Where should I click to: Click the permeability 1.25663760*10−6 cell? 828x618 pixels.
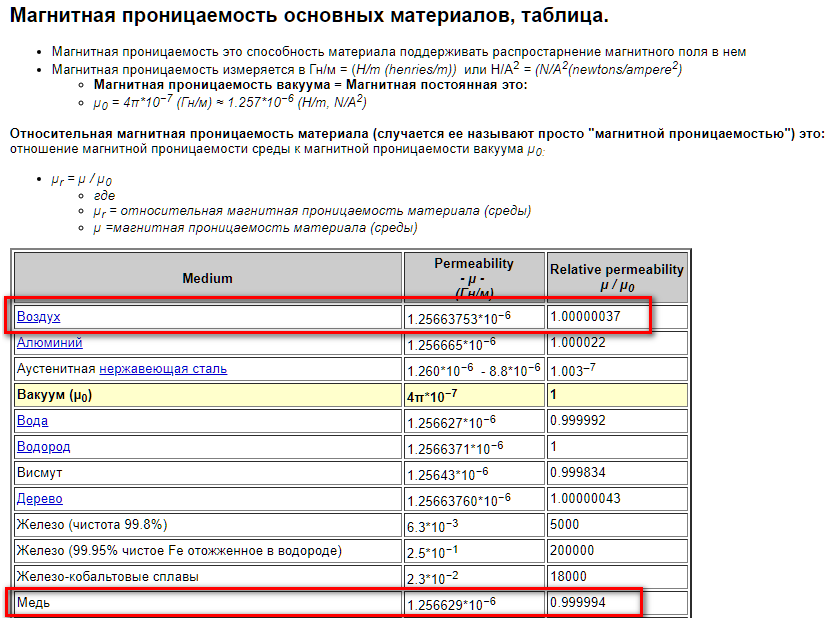474,499
